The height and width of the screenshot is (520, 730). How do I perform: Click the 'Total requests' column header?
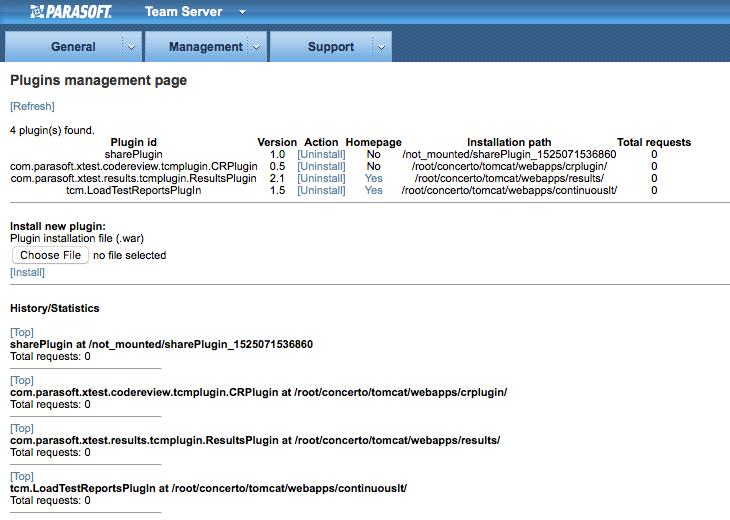pyautogui.click(x=654, y=142)
